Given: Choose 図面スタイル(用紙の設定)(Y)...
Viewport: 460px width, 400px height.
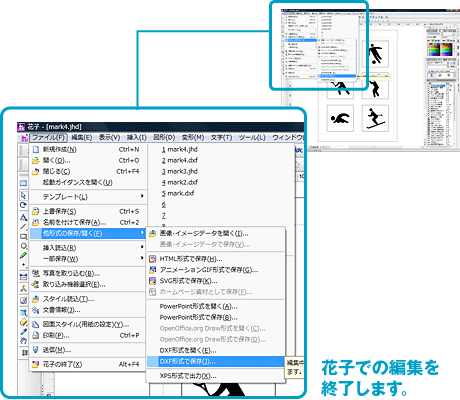Looking at the screenshot, I should (x=89, y=324).
